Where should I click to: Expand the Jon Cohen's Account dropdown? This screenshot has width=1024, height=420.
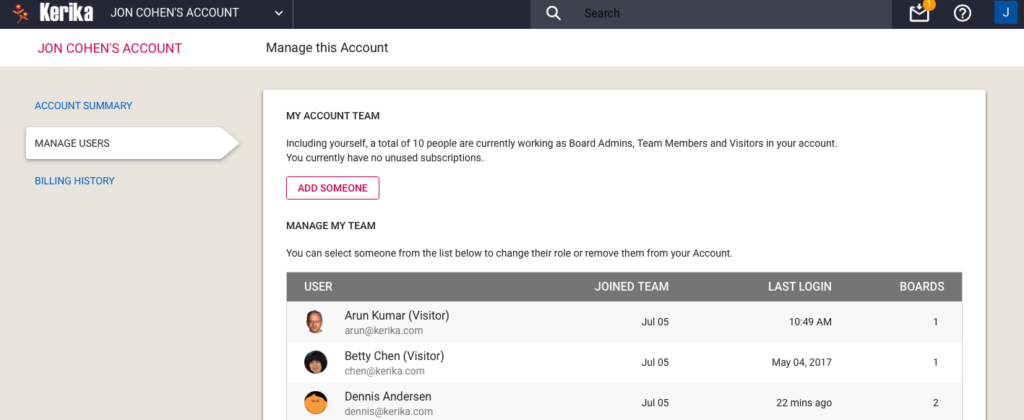click(197, 13)
